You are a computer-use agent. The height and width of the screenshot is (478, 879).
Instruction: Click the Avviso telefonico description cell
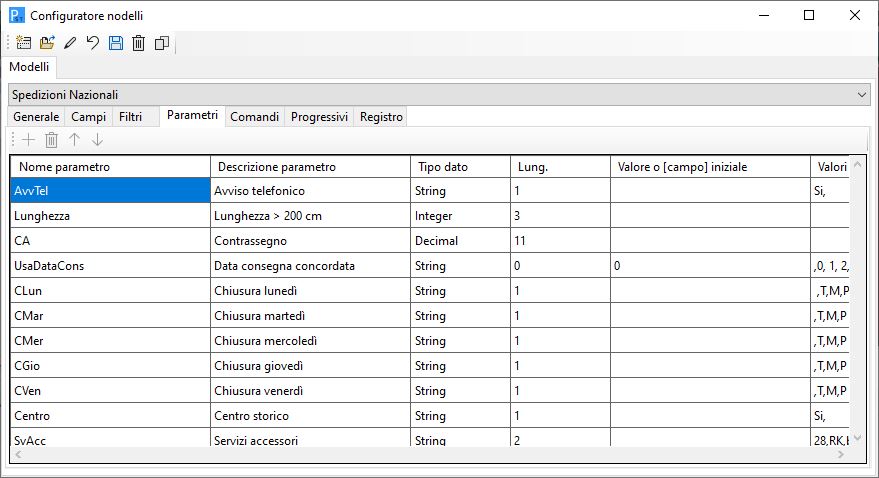point(311,191)
